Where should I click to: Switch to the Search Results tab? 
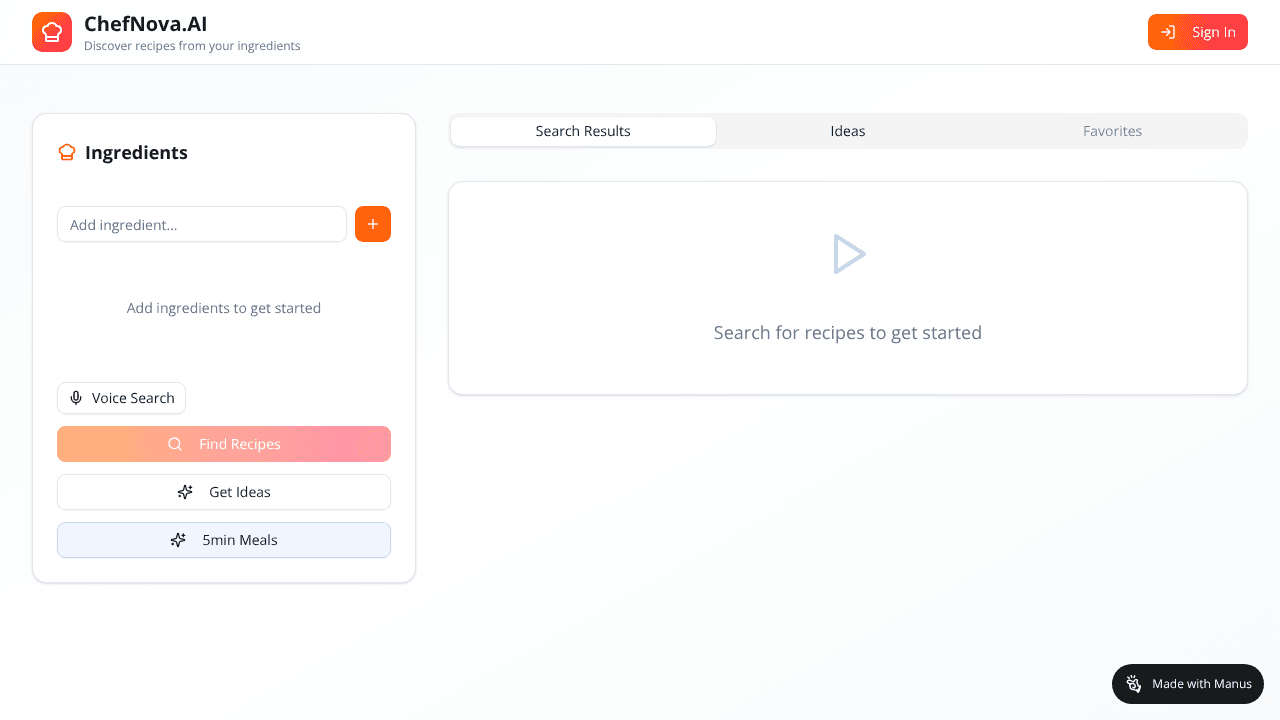pyautogui.click(x=583, y=131)
